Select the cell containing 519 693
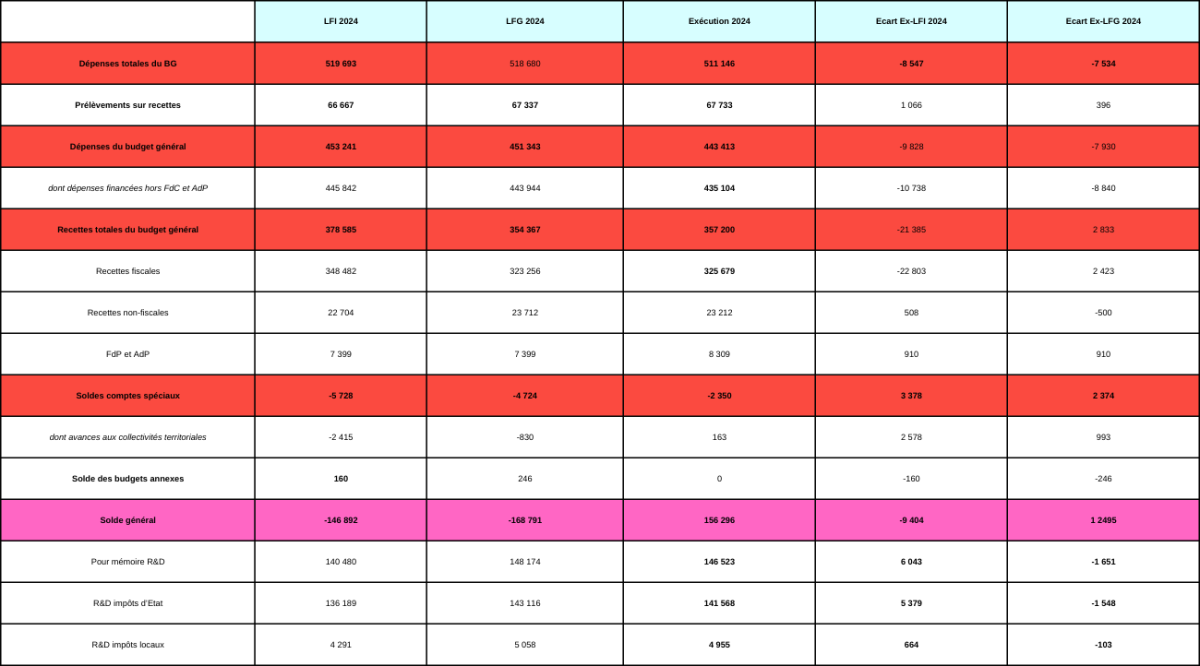Viewport: 1200px width, 666px height. click(341, 63)
